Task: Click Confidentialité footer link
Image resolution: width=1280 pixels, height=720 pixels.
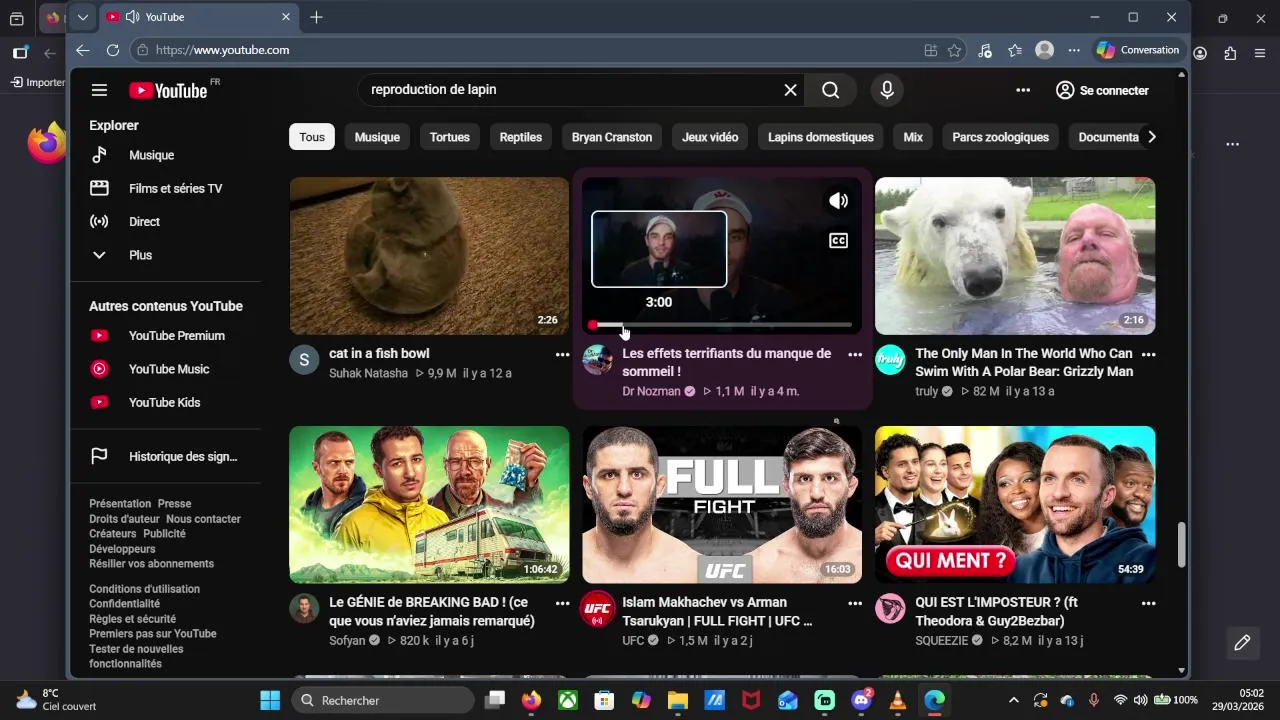Action: click(124, 604)
